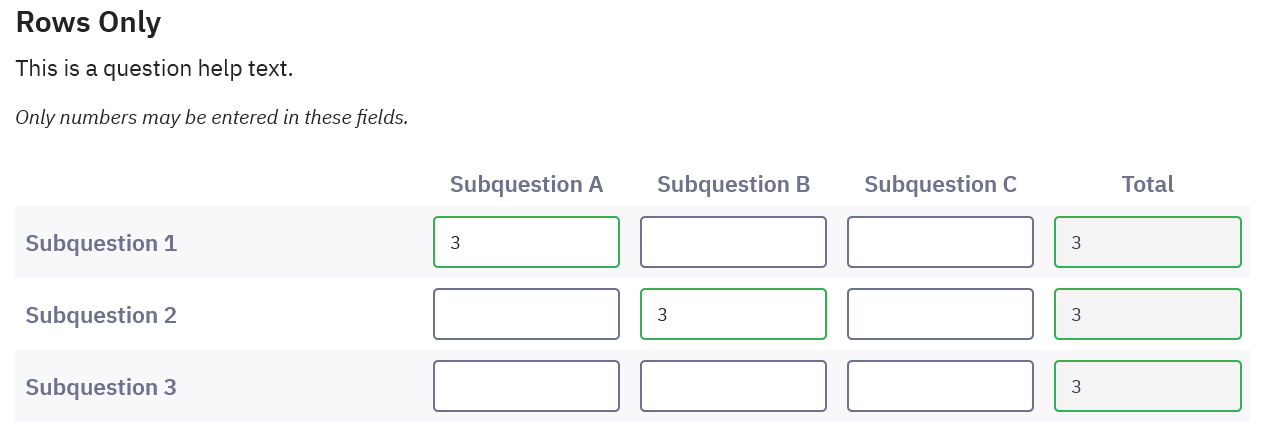Focus Subquestion 3 Subquestion C empty field
Image resolution: width=1266 pixels, height=442 pixels.
(x=940, y=386)
